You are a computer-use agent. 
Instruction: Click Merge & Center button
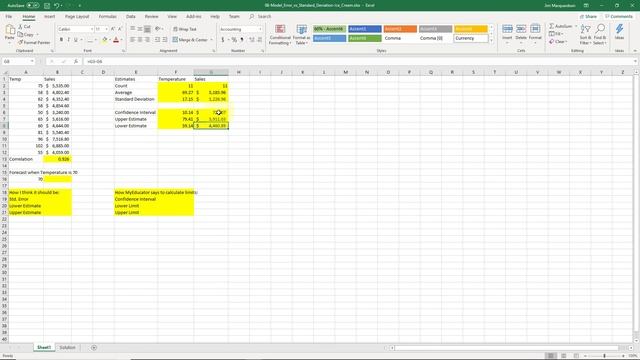tap(190, 40)
